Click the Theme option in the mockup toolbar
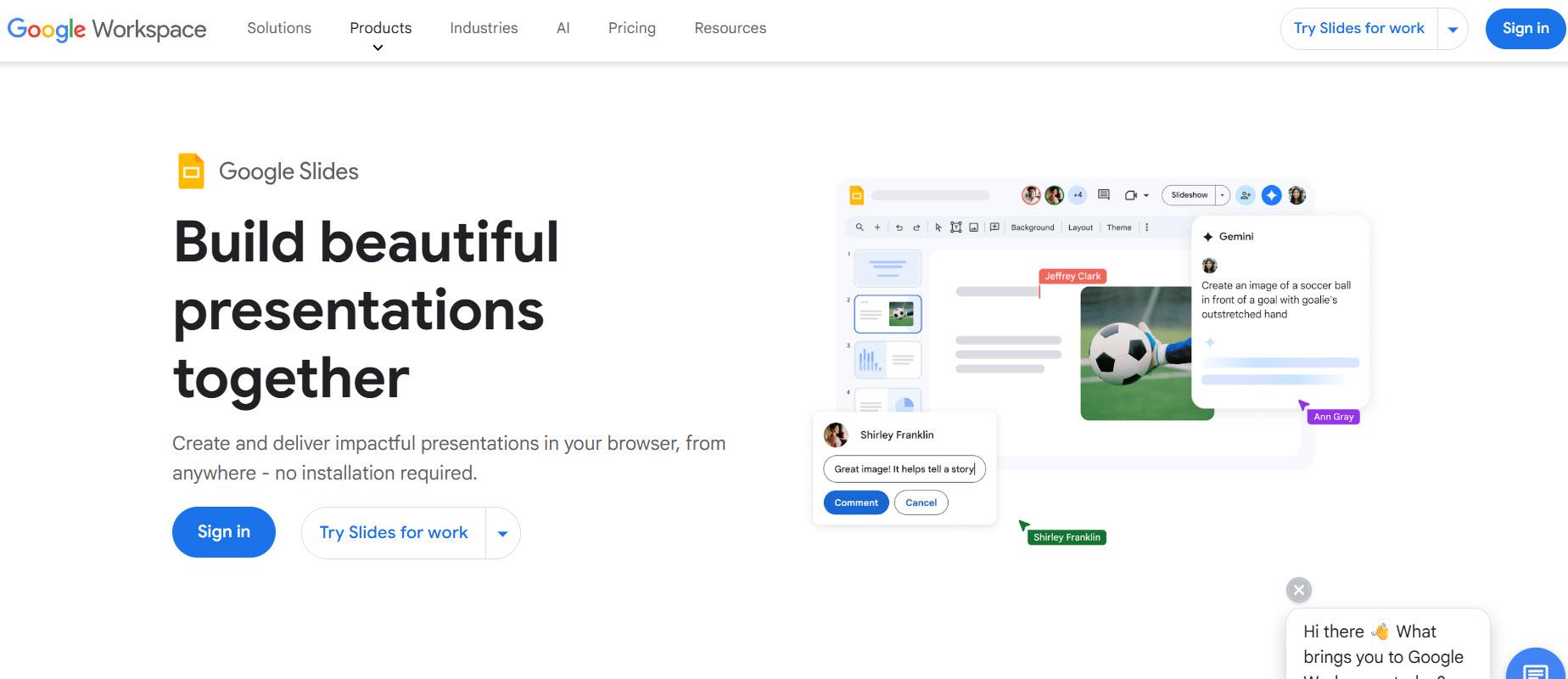Image resolution: width=1568 pixels, height=679 pixels. [x=1119, y=227]
